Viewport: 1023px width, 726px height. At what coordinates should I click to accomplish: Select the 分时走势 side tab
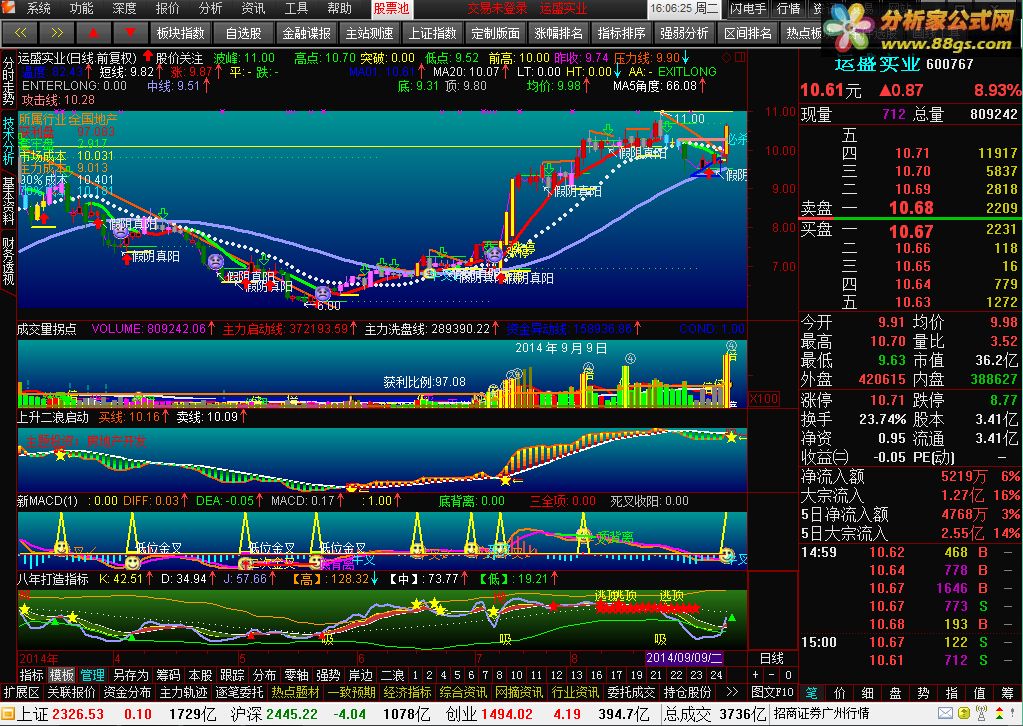click(8, 80)
